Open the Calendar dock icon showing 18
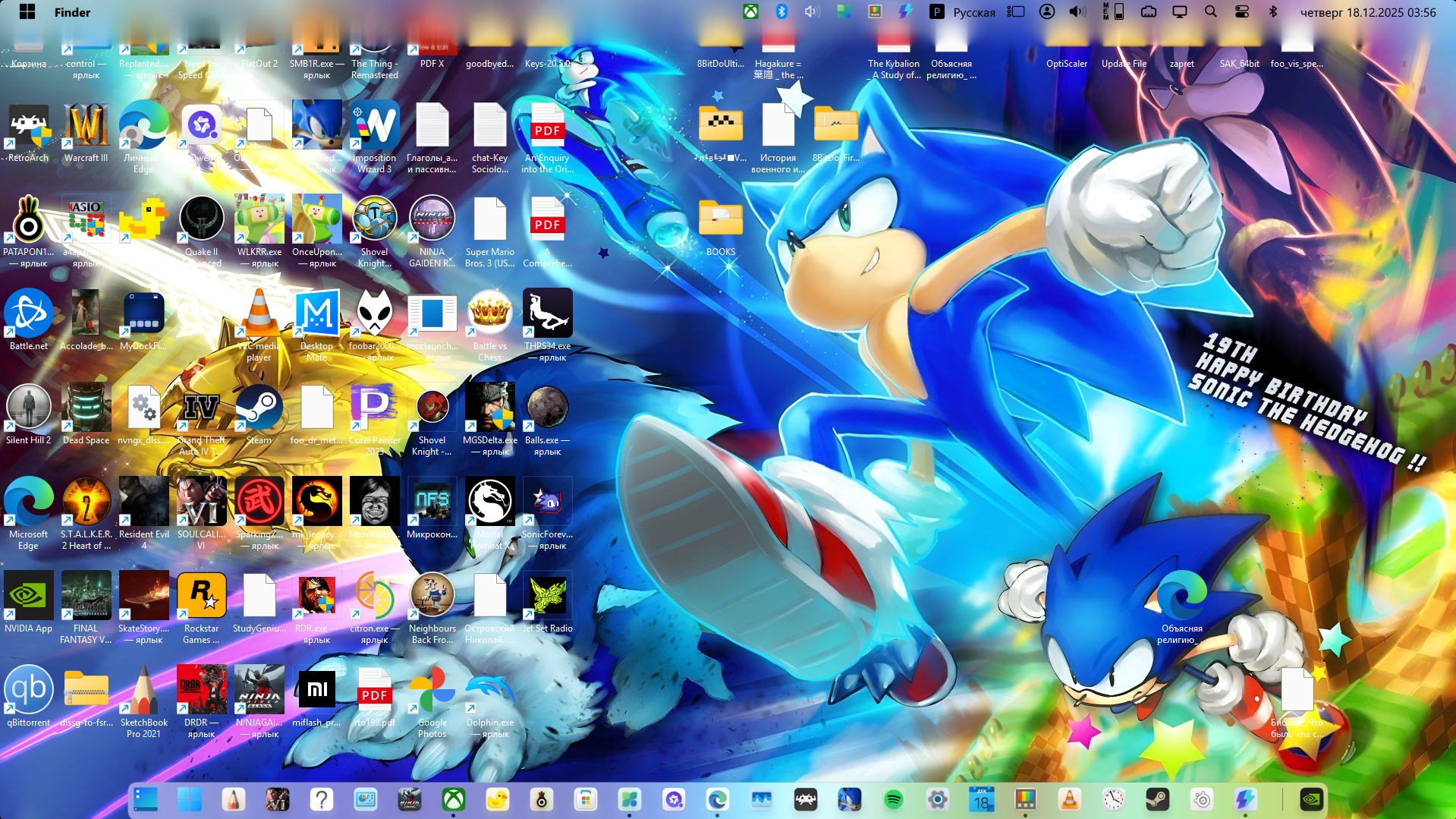Viewport: 1456px width, 819px height. pos(982,799)
